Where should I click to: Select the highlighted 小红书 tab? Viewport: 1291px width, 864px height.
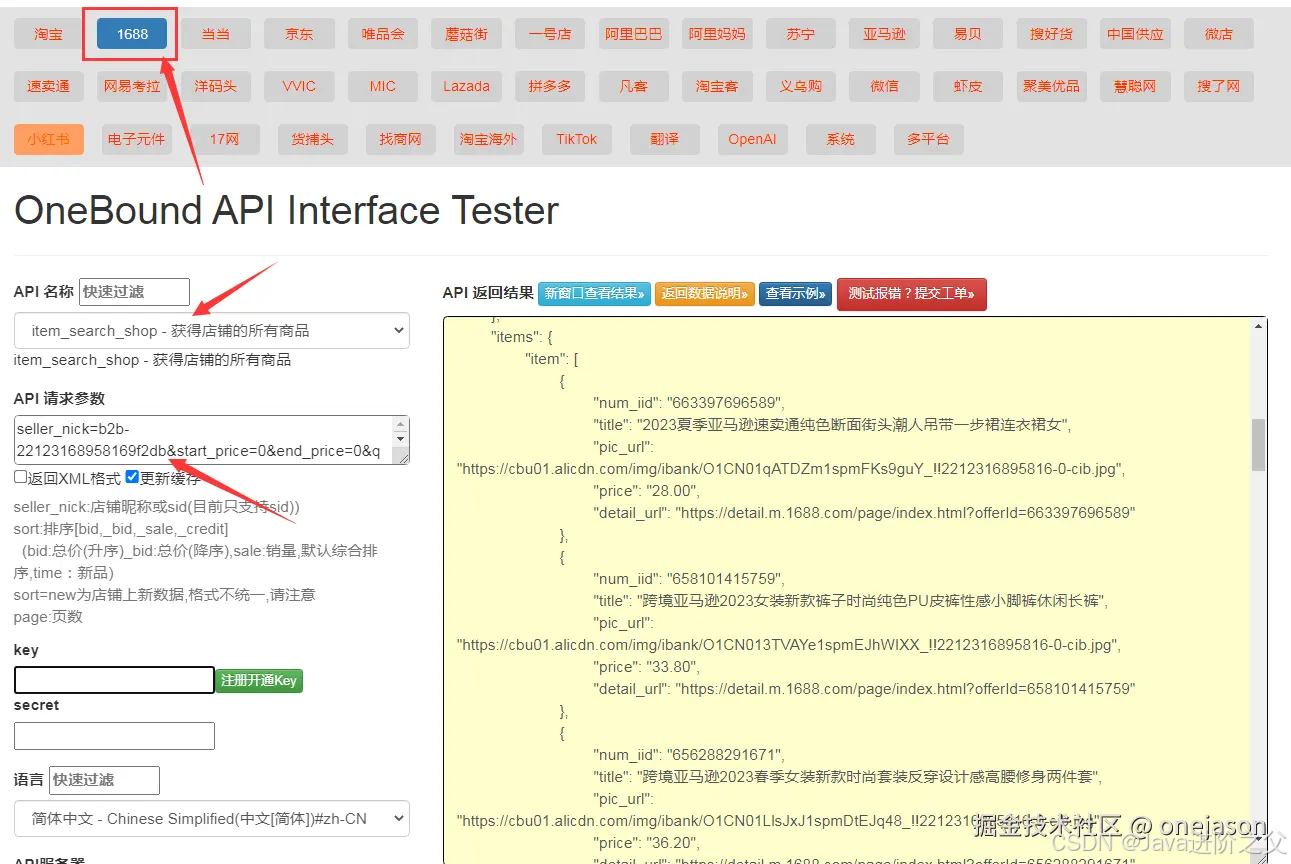[x=48, y=139]
